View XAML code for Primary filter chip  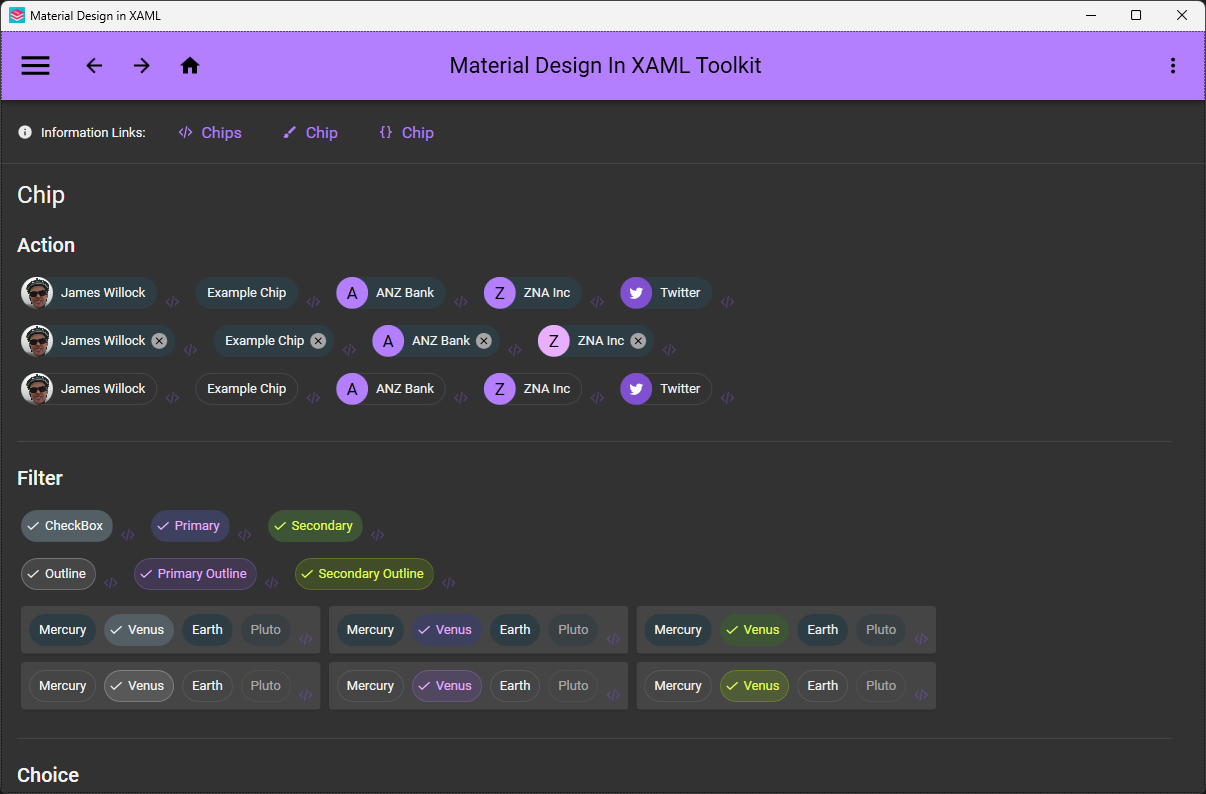click(244, 535)
